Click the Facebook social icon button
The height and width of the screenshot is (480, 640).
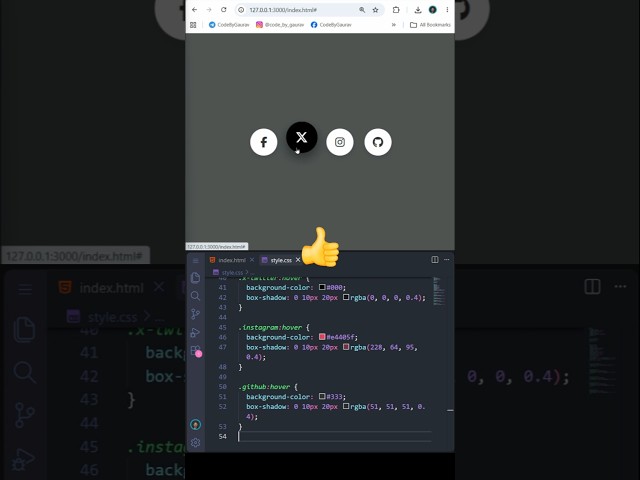coord(264,142)
